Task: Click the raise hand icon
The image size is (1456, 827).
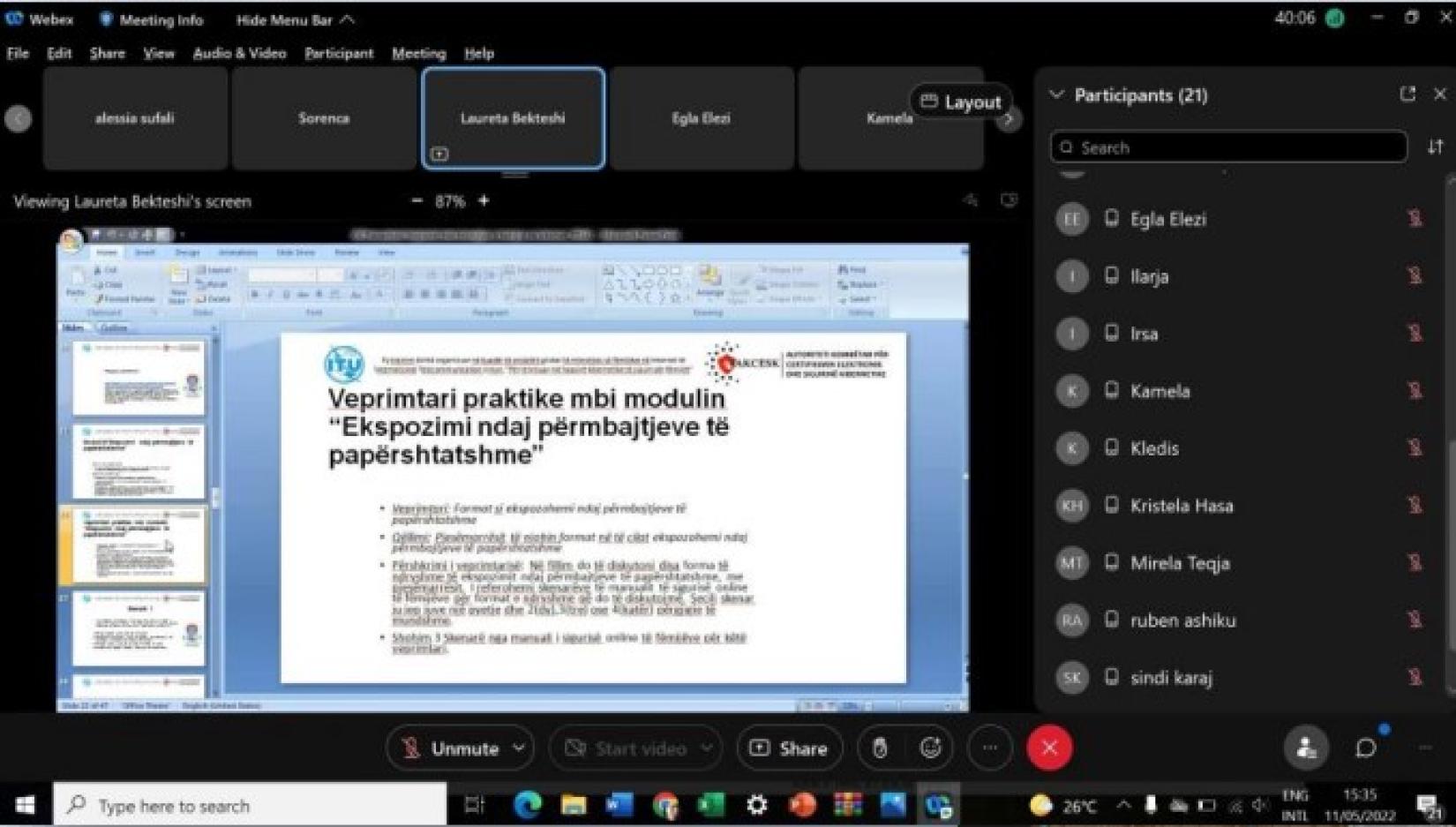Action: (x=880, y=748)
